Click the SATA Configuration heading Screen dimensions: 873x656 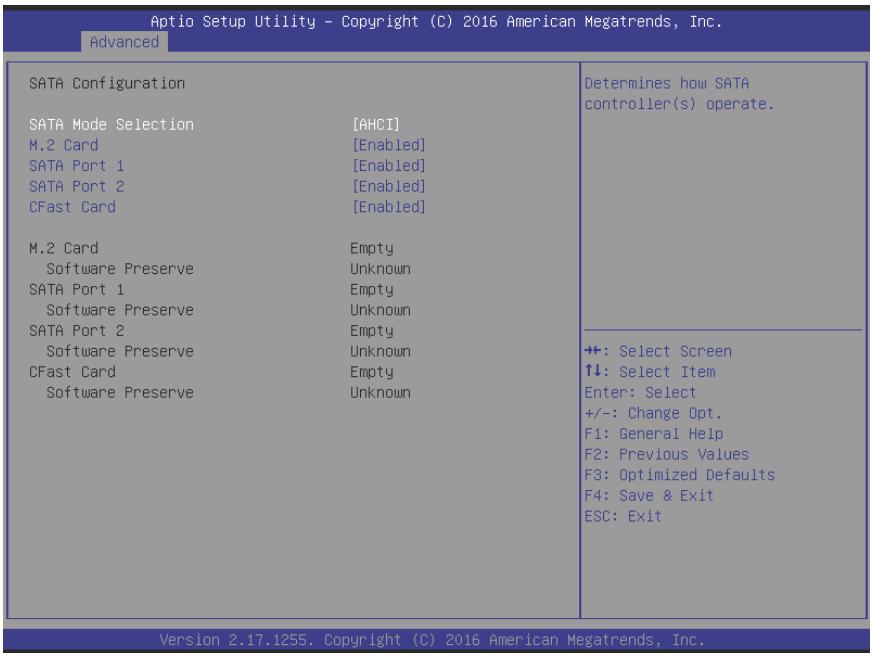[x=107, y=83]
